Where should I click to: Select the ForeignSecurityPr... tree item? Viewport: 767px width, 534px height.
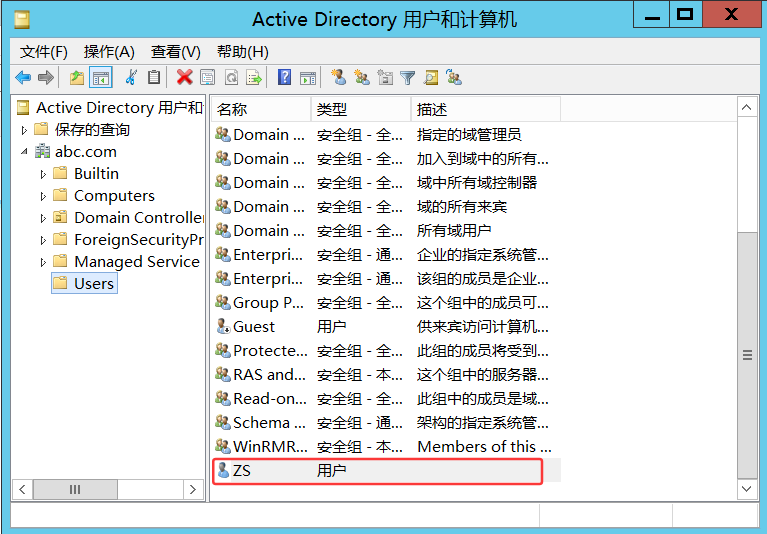(x=138, y=239)
